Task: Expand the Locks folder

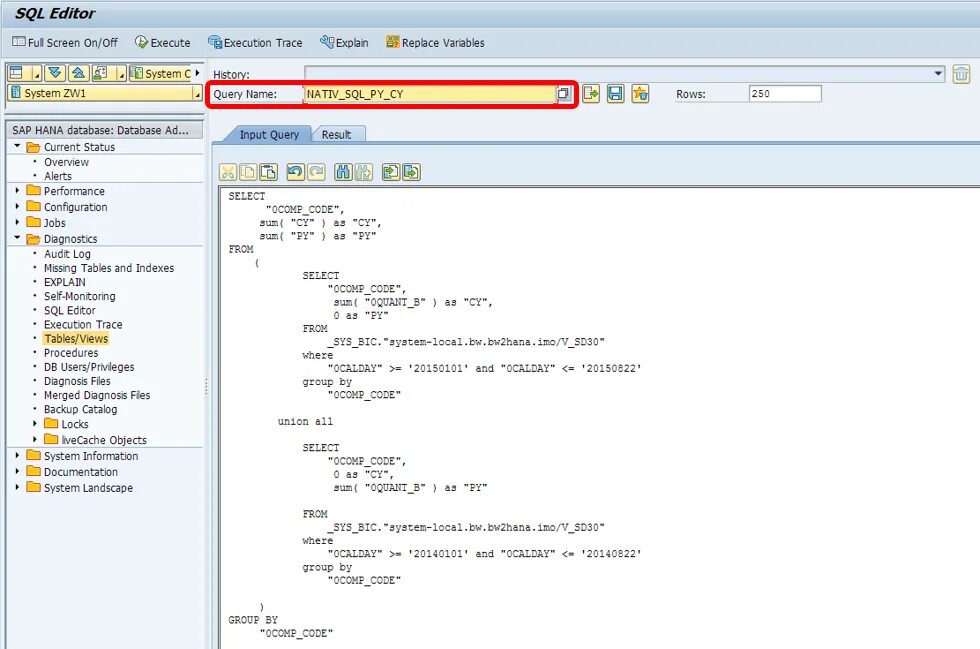Action: pyautogui.click(x=35, y=423)
